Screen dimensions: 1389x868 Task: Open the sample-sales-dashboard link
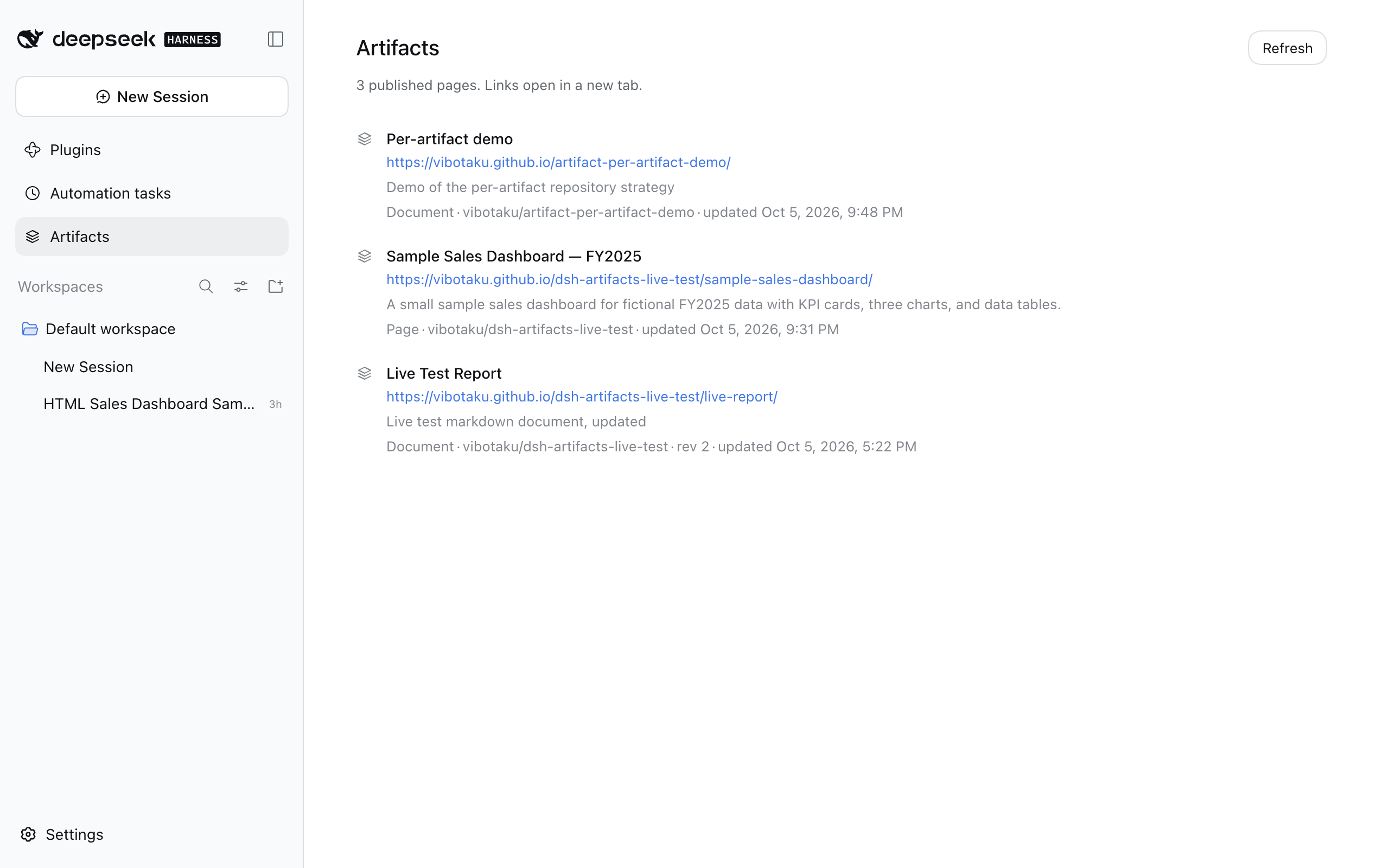629,279
